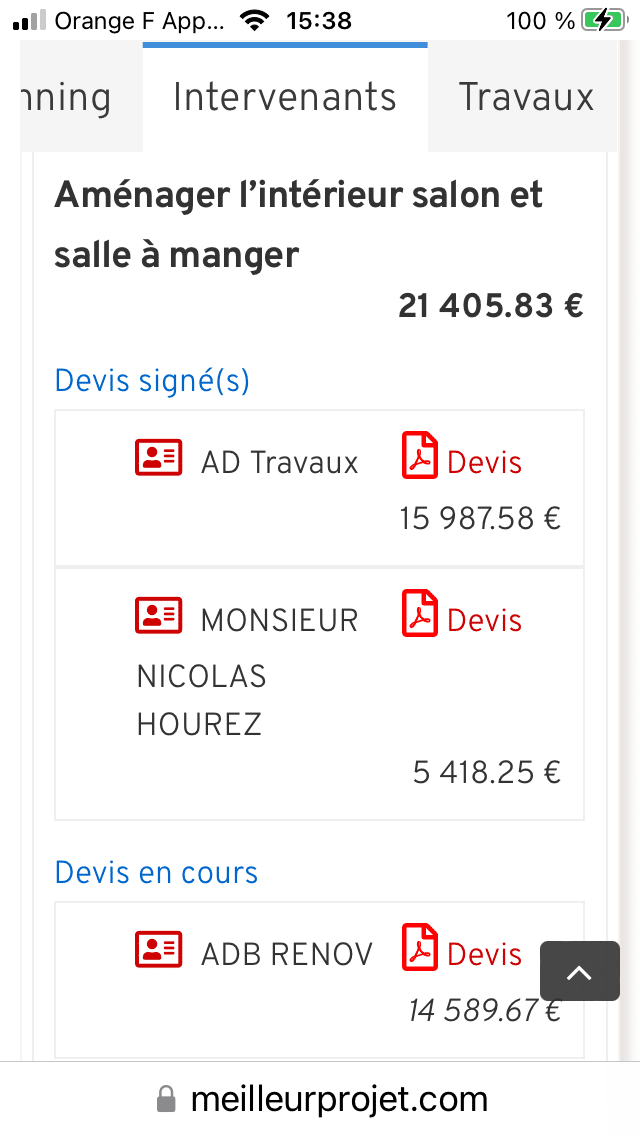
Task: Click the red Devis link for AD Travaux
Action: click(484, 463)
